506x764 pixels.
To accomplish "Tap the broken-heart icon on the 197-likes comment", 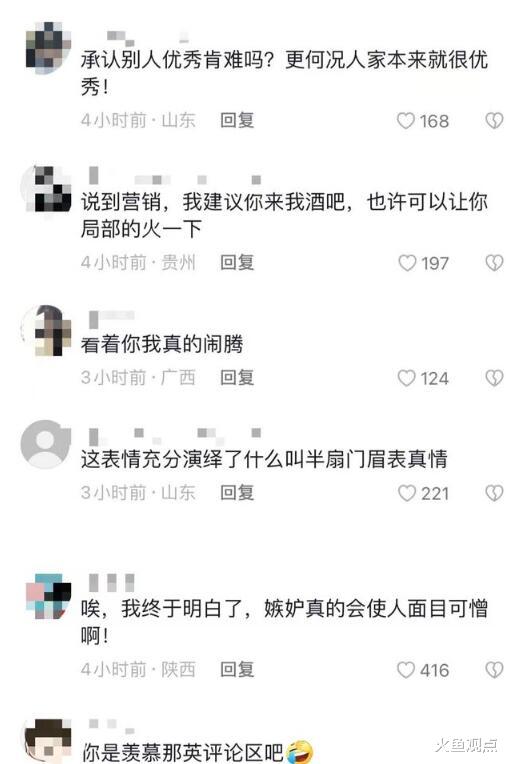I will (x=494, y=263).
